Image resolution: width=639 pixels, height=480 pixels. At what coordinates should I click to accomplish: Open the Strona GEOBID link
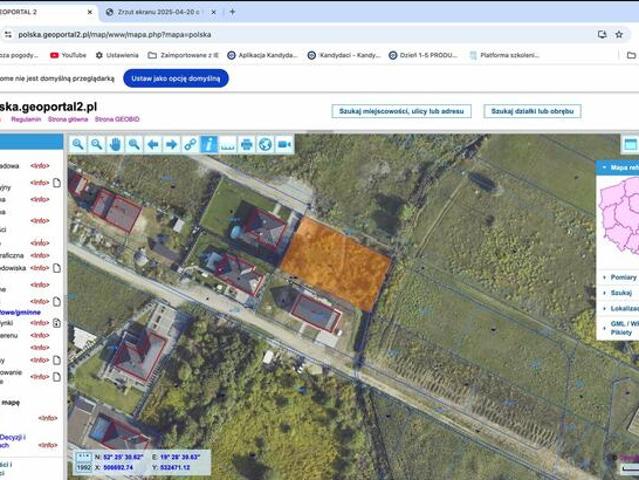pos(118,119)
